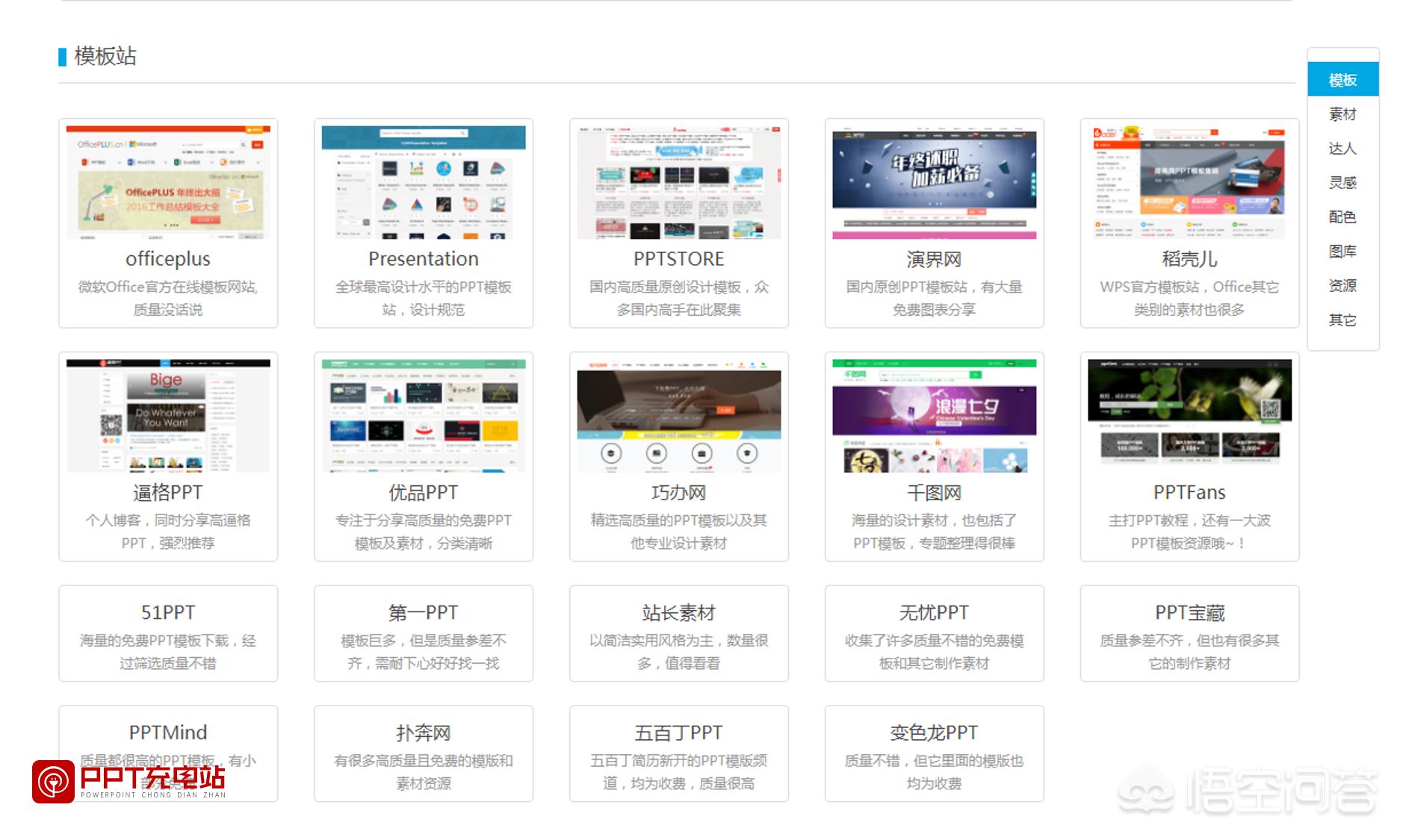
Task: Open the 五百丁PPT card
Action: tap(679, 753)
